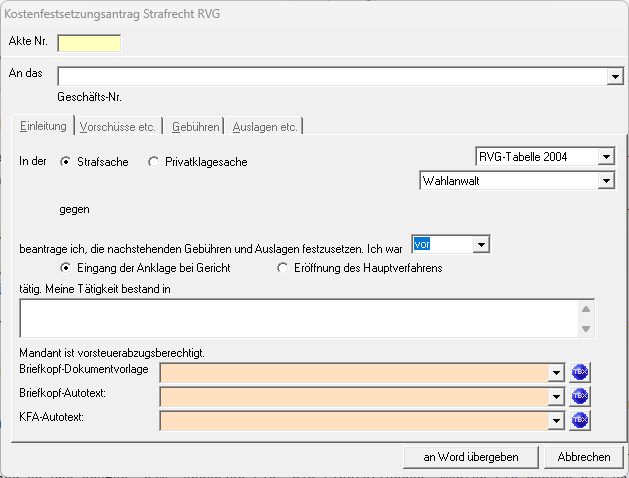The height and width of the screenshot is (478, 629).
Task: Select the Strafsache radio button
Action: click(x=65, y=162)
